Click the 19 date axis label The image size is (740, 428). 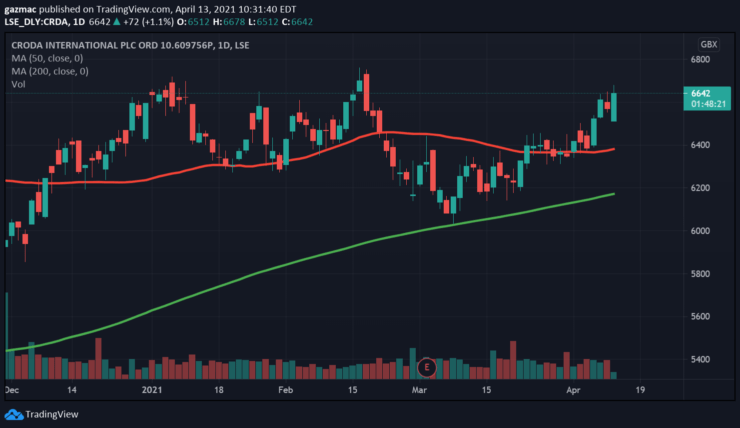click(640, 390)
